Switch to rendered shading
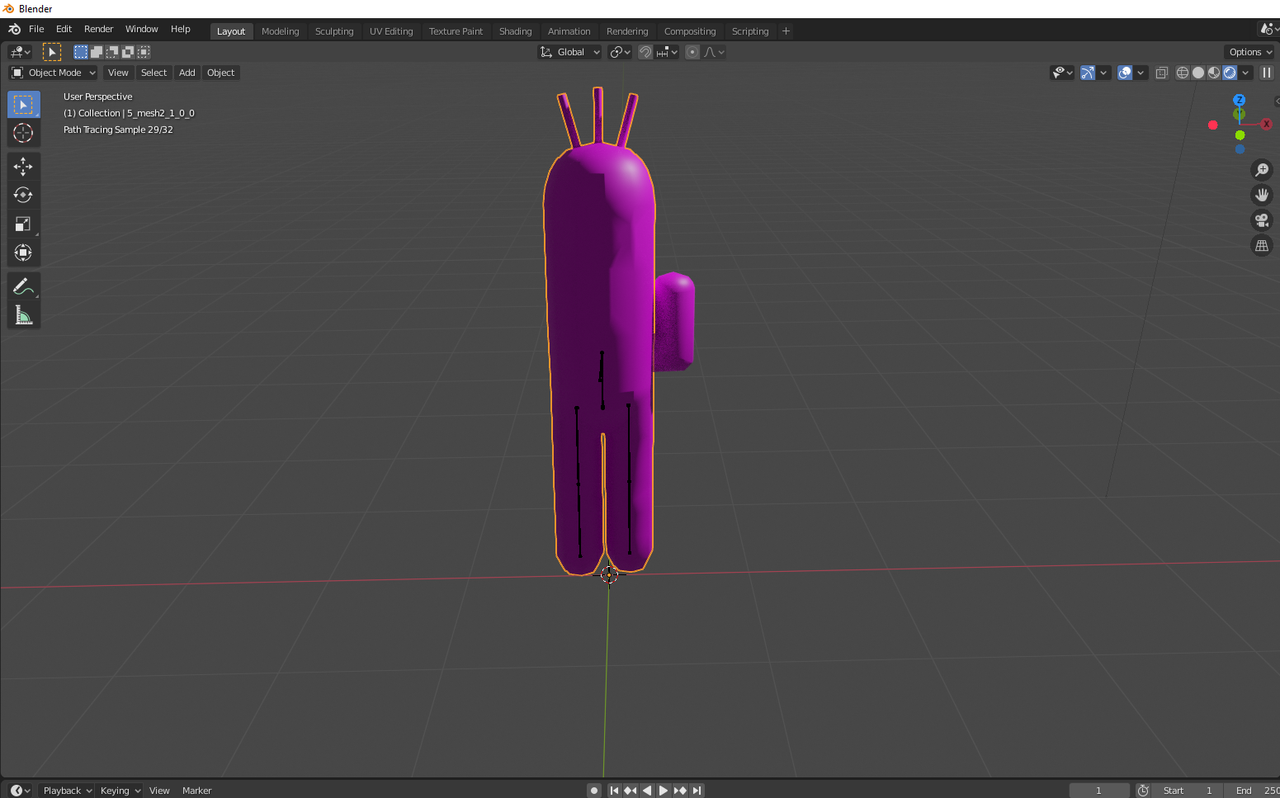 1230,72
